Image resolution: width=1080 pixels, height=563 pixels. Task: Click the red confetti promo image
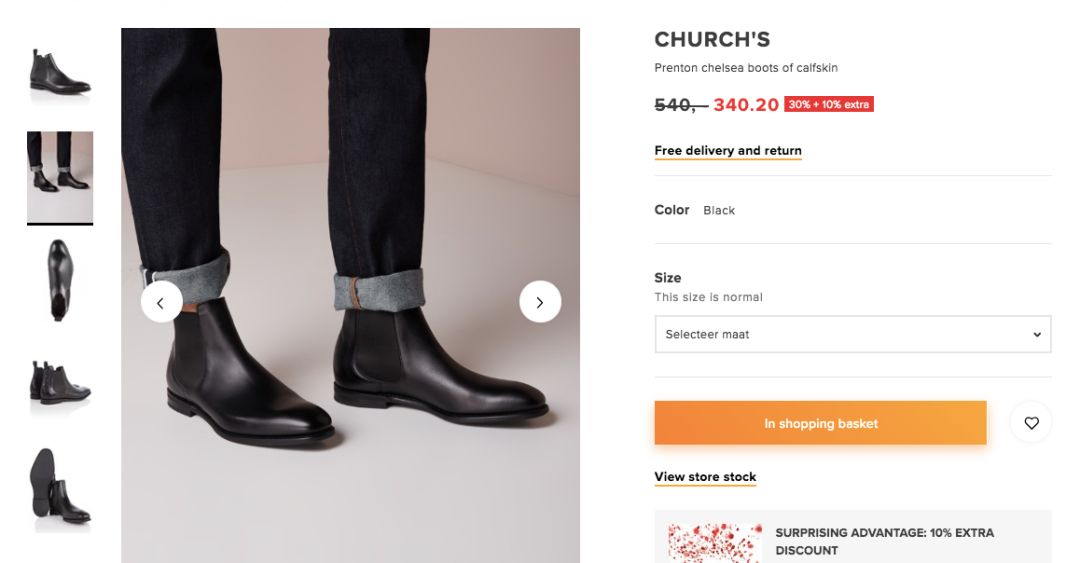pyautogui.click(x=714, y=542)
